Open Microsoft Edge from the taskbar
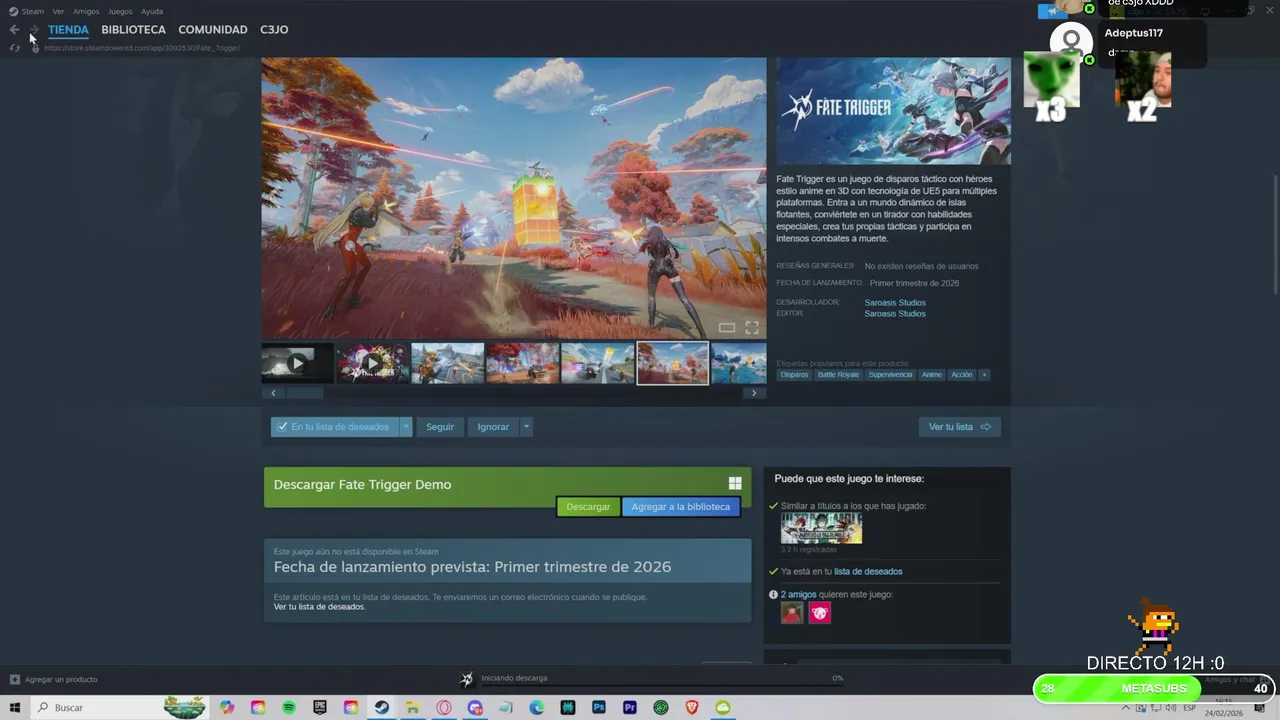Screen dimensions: 1280x720 [537, 708]
